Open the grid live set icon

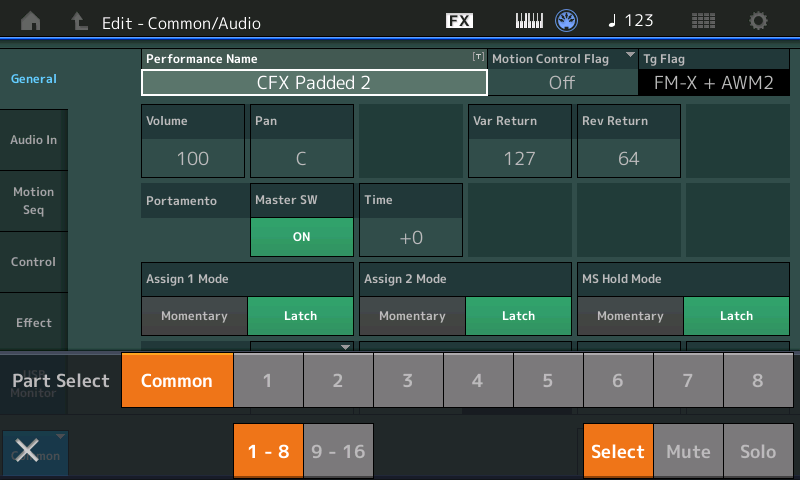coord(703,21)
